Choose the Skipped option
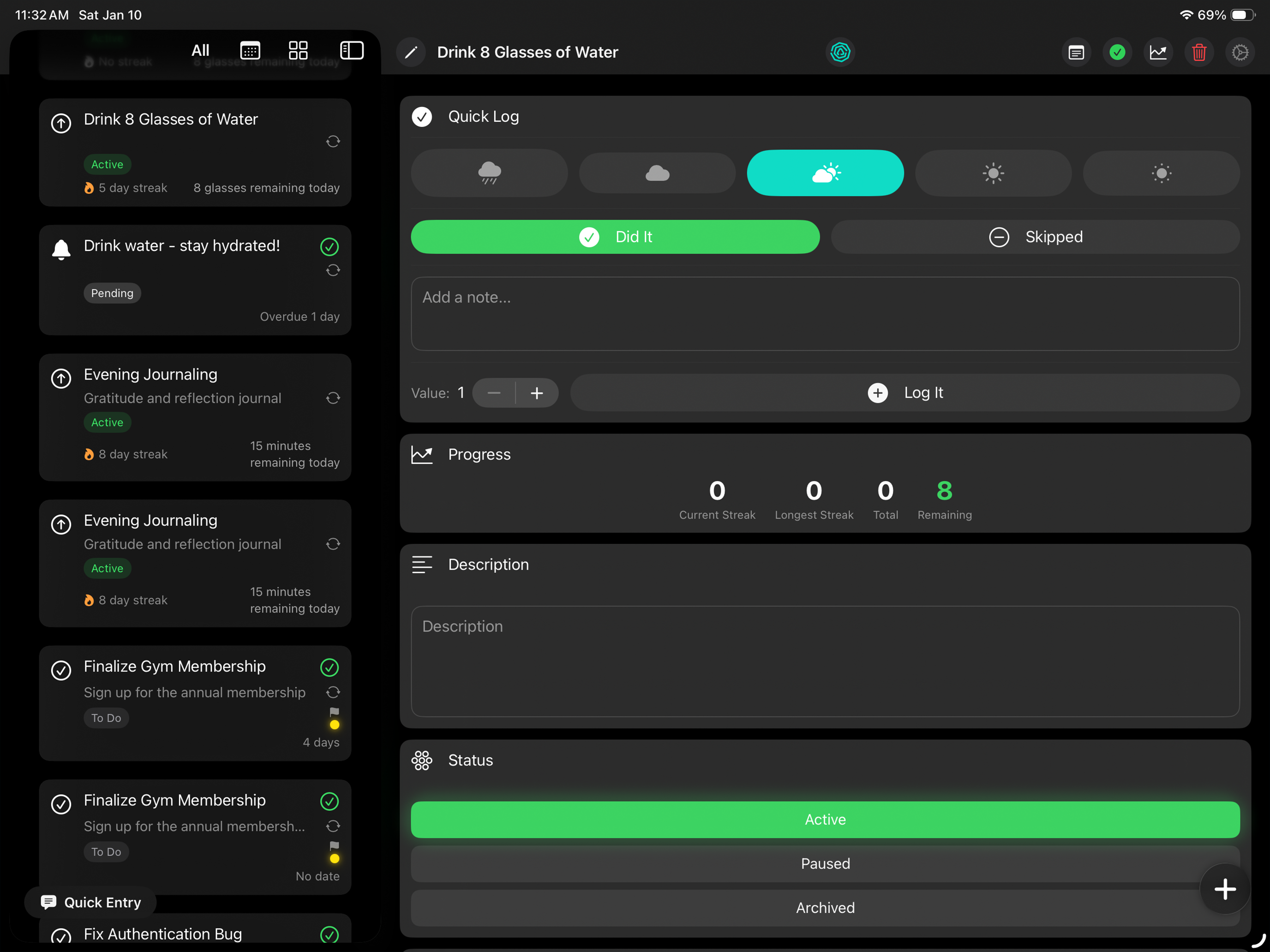This screenshot has height=952, width=1270. click(x=1035, y=237)
